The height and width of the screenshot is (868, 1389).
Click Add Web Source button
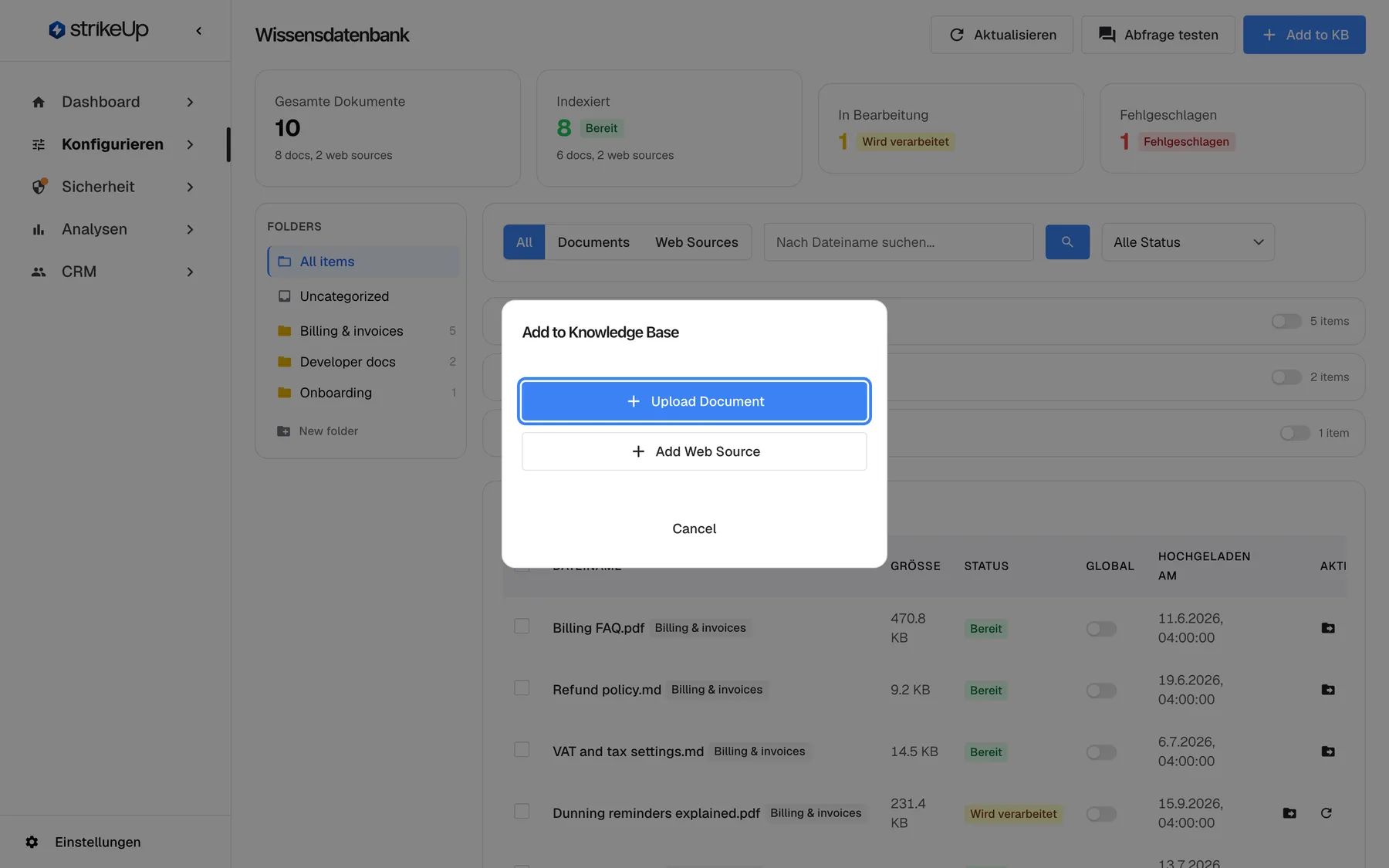(694, 451)
